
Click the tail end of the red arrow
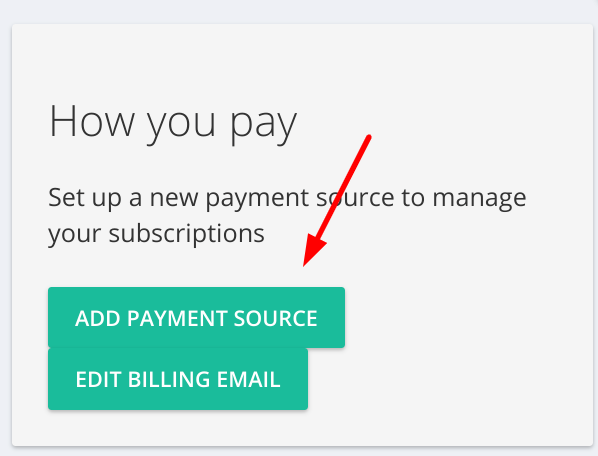click(368, 137)
